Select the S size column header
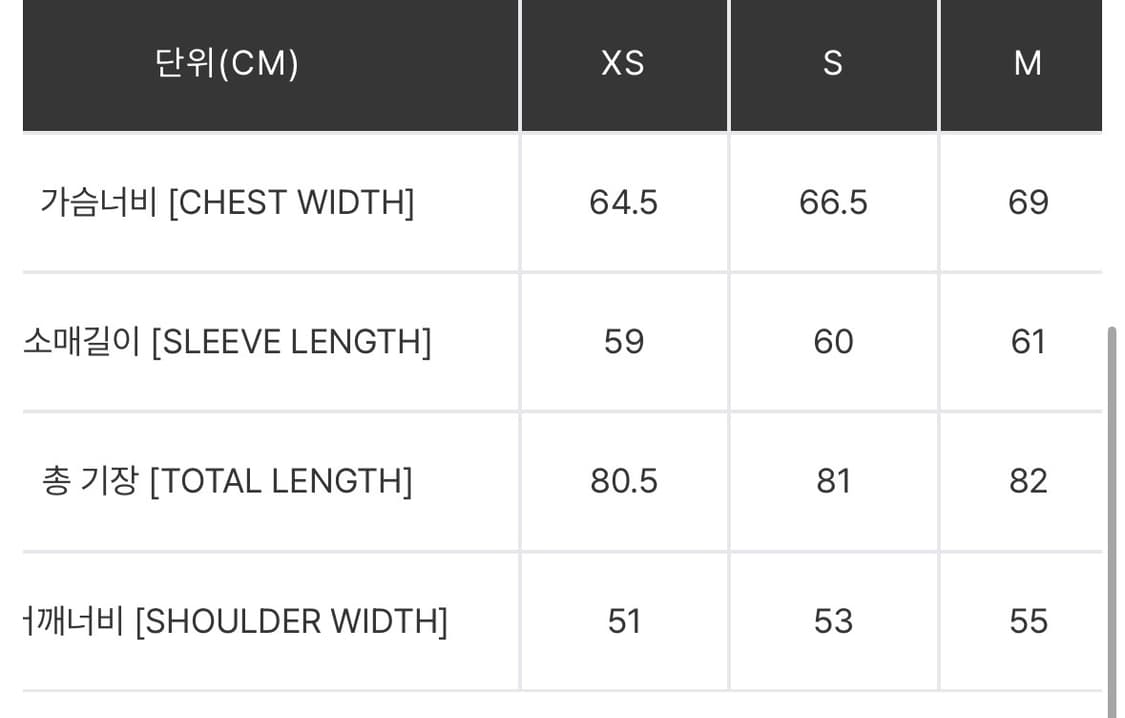Viewport: 1125px width, 718px height. click(833, 64)
